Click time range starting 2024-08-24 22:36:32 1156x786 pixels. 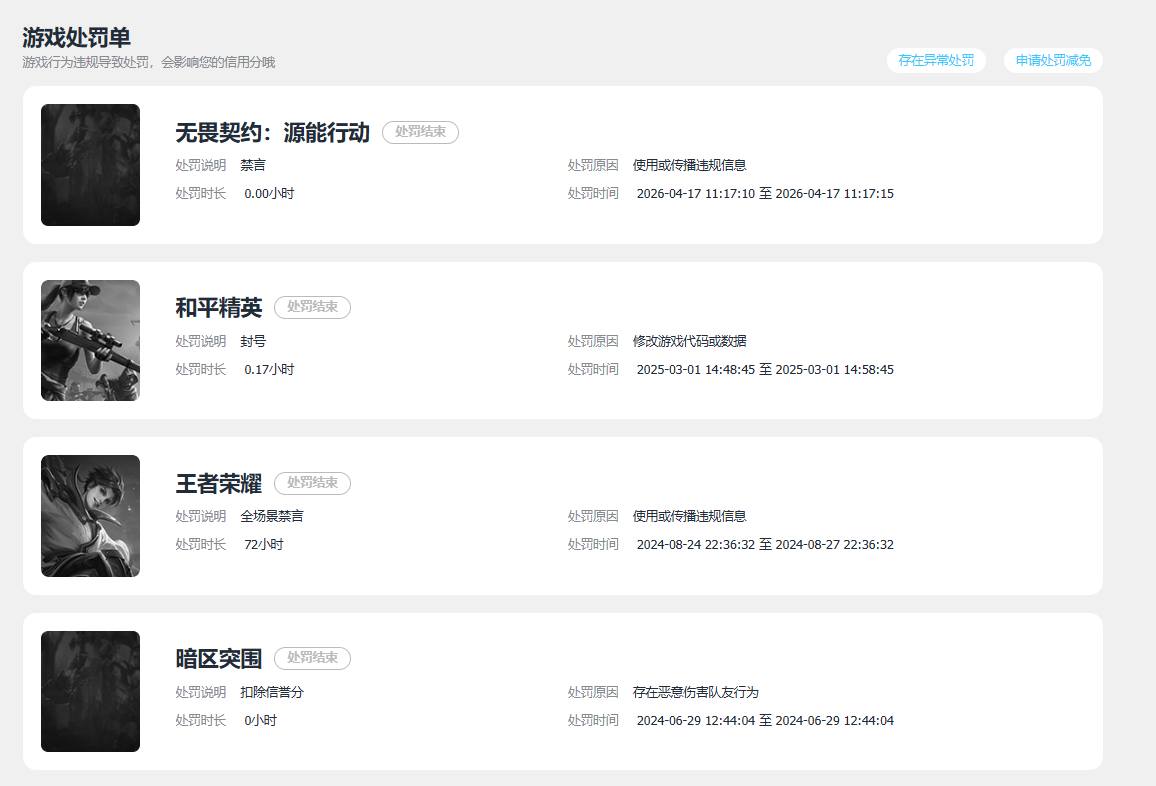[765, 544]
